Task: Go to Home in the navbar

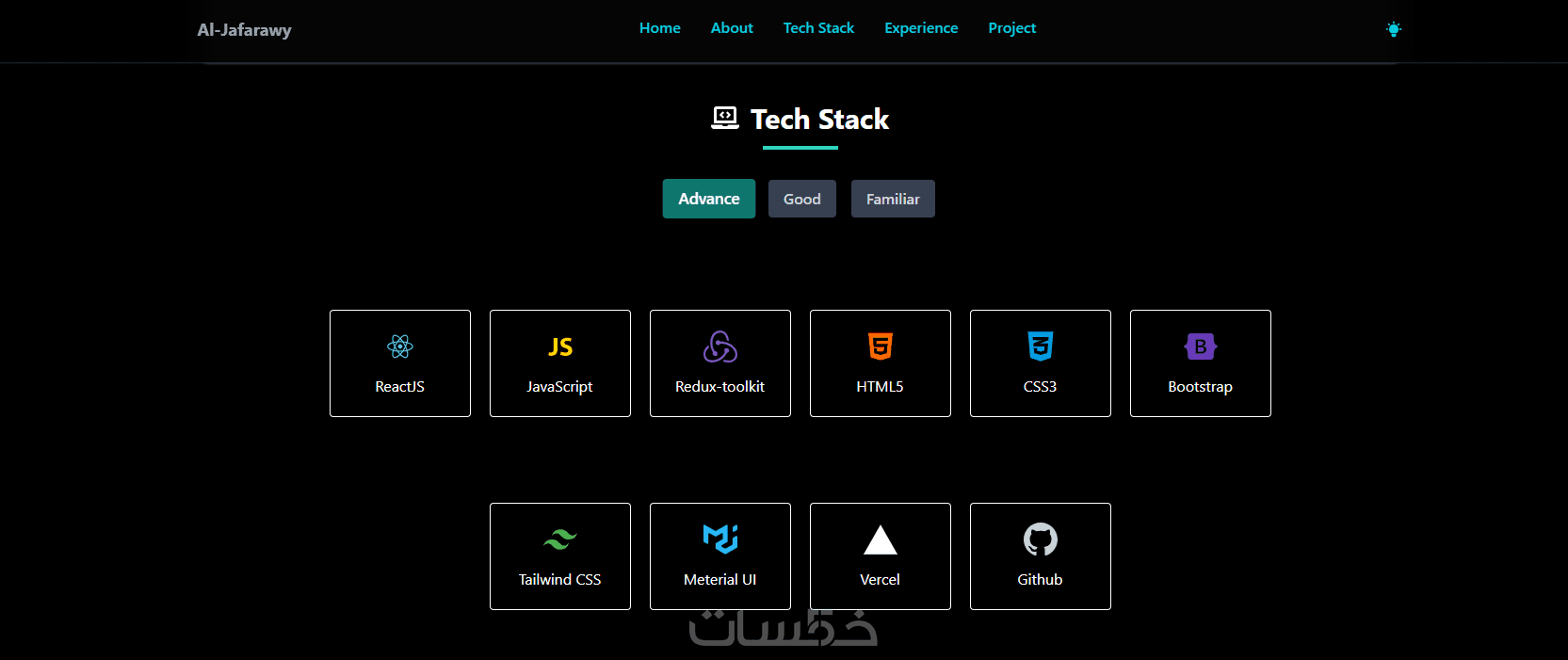Action: point(660,28)
